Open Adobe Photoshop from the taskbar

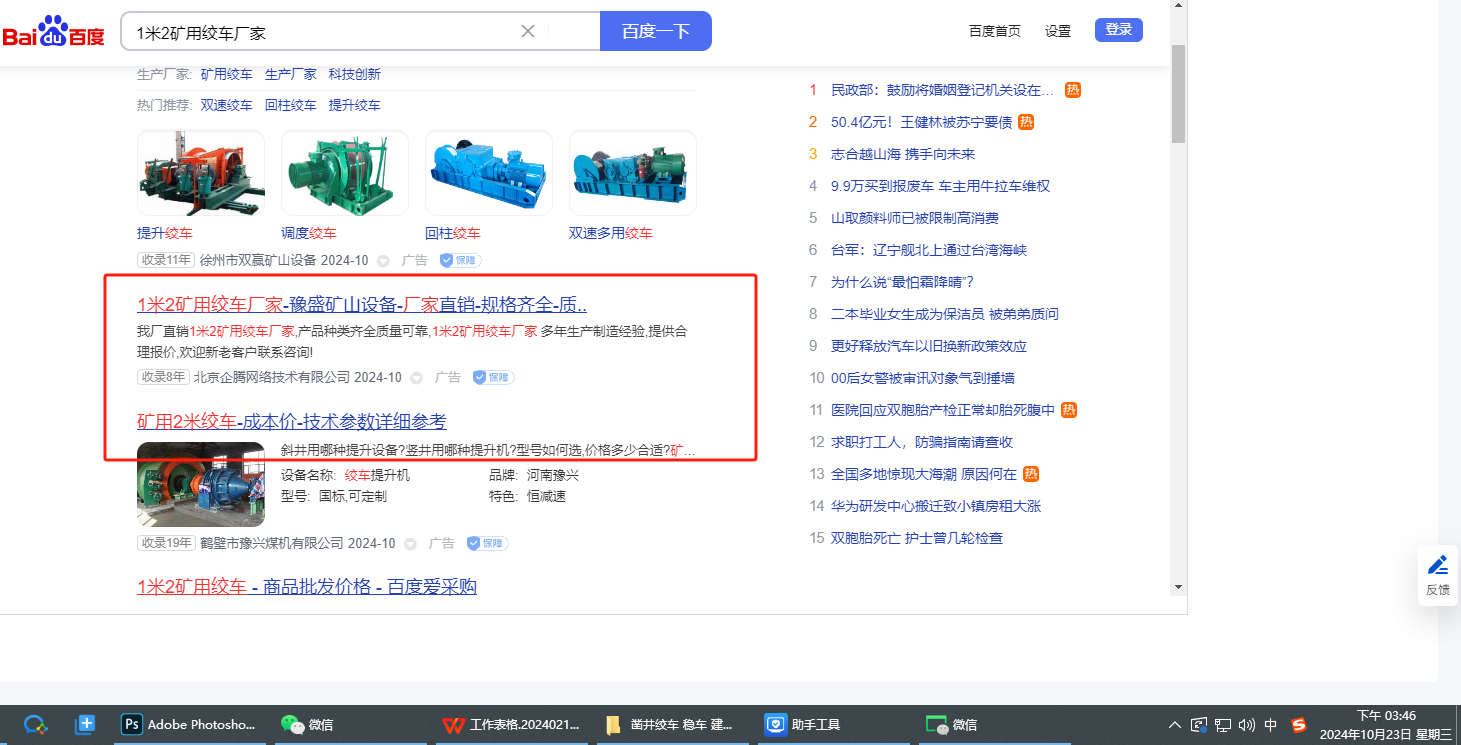(189, 724)
